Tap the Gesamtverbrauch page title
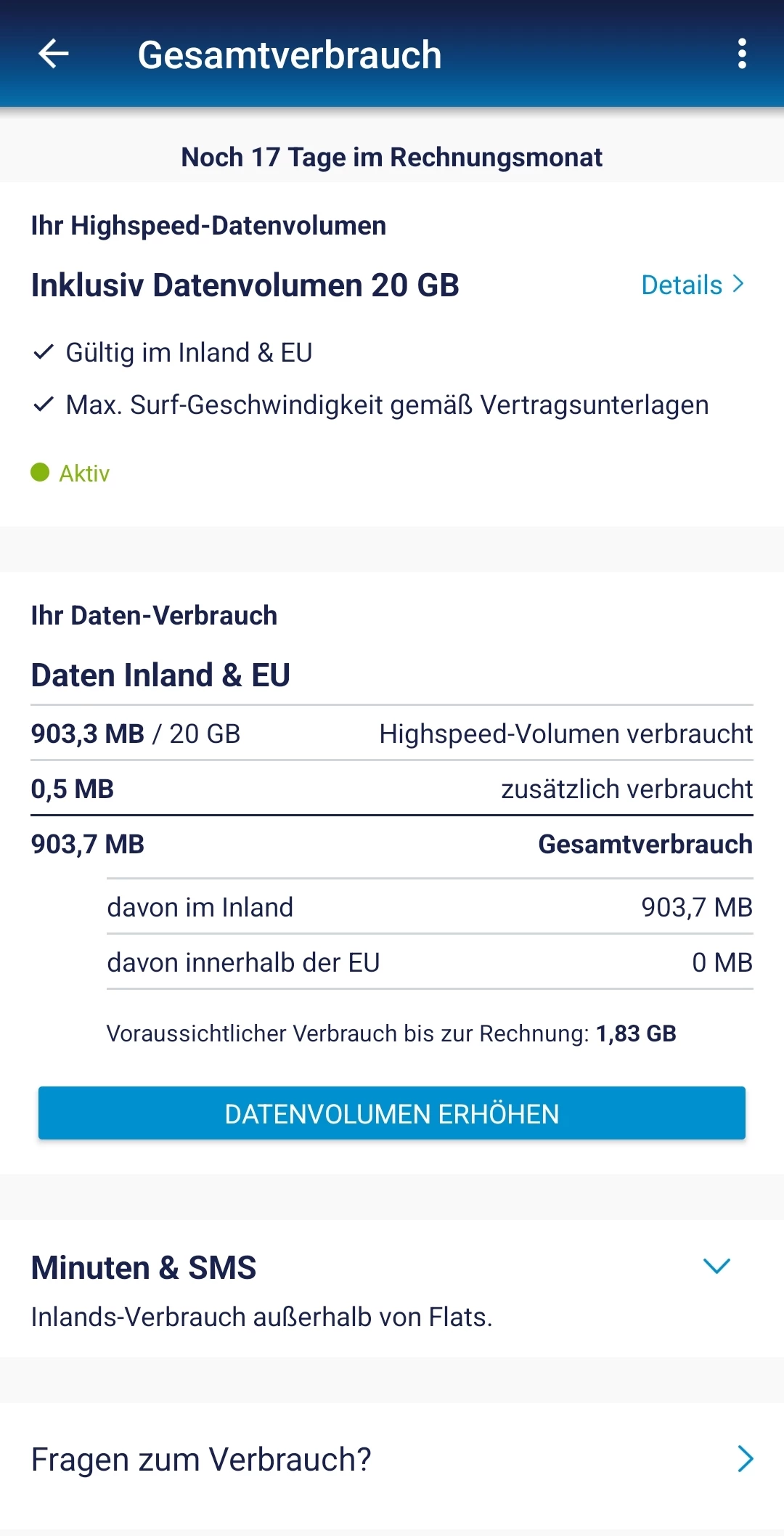 pos(290,55)
